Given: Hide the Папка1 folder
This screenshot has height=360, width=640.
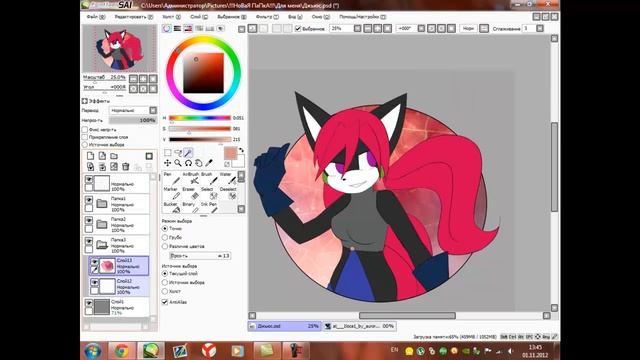Looking at the screenshot, I should tap(89, 200).
